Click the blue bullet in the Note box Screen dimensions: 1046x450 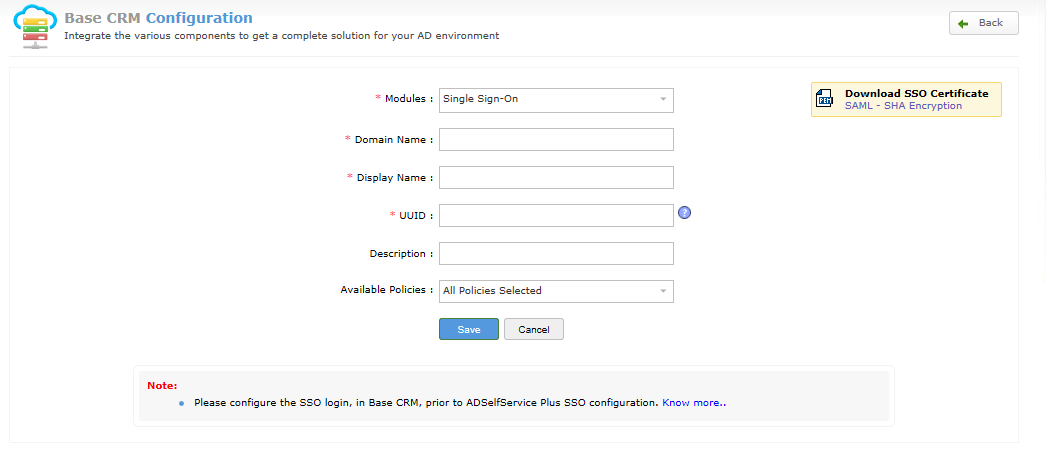pyautogui.click(x=182, y=403)
